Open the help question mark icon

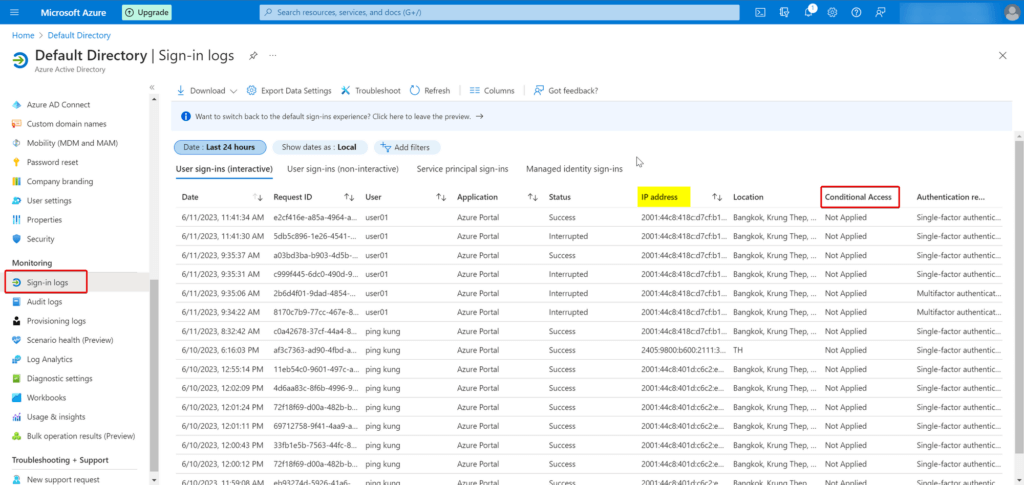click(856, 12)
